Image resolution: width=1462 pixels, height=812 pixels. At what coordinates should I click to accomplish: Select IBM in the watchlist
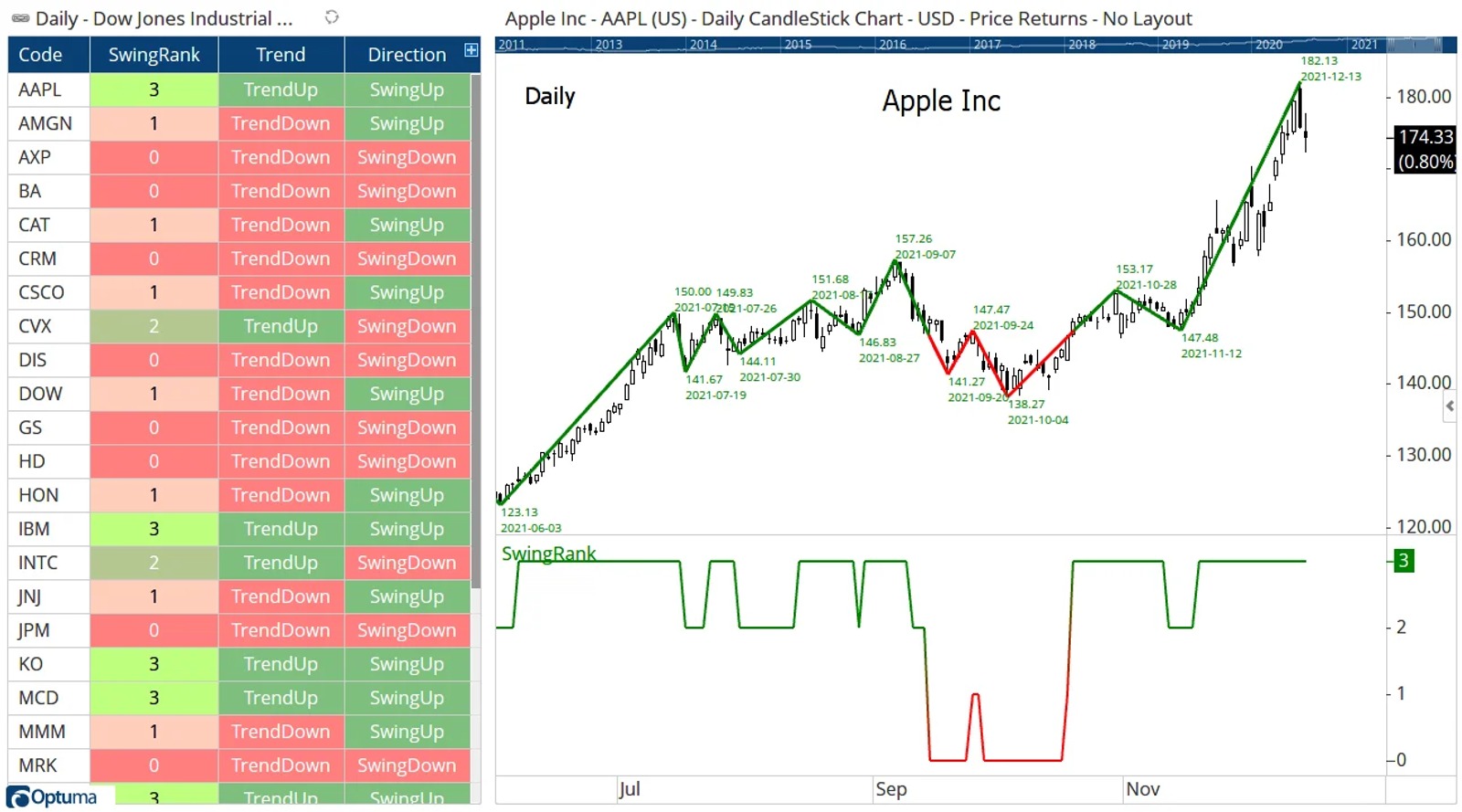point(34,529)
